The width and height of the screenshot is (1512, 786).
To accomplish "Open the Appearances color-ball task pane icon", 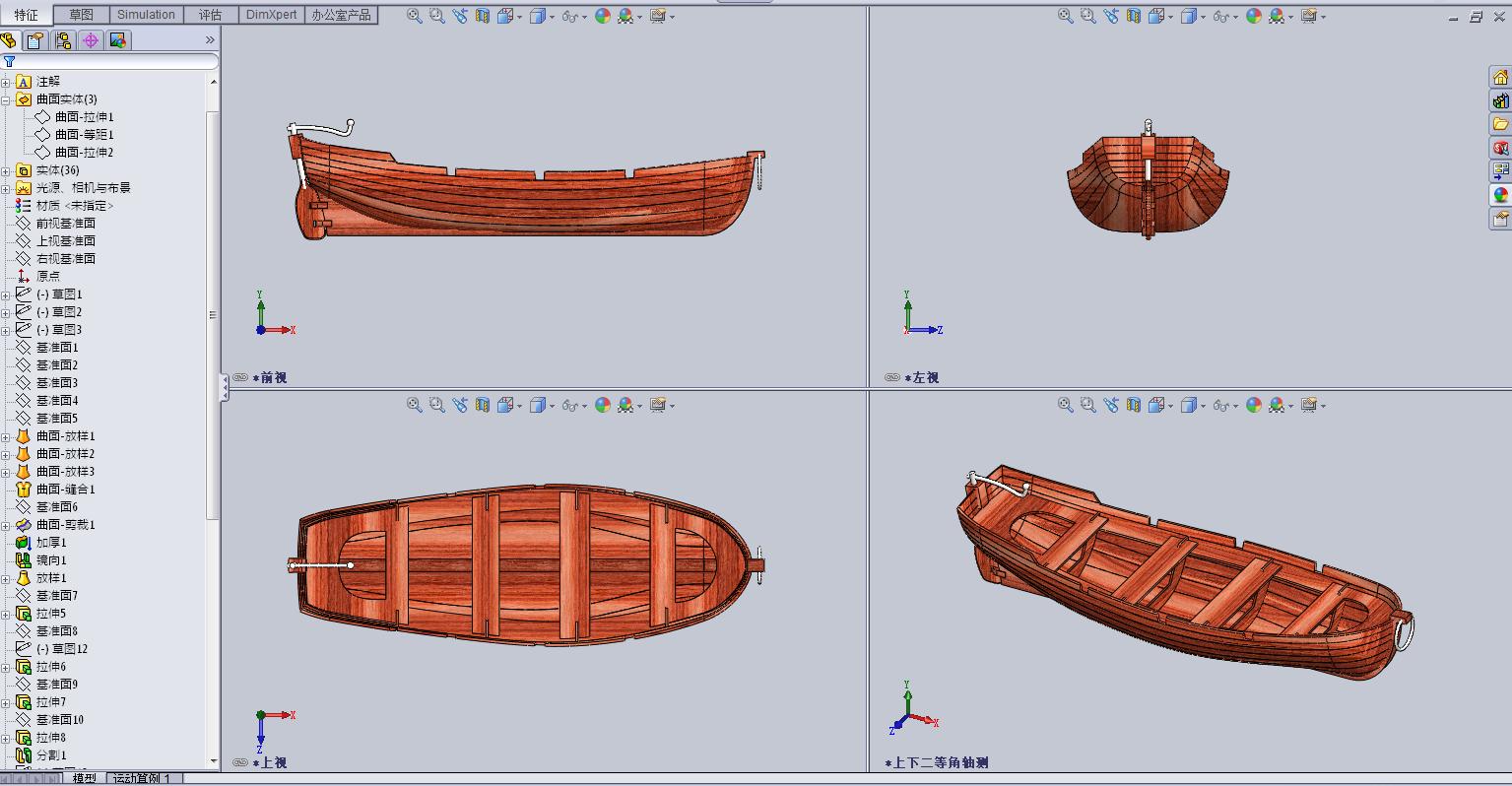I will pos(1500,195).
